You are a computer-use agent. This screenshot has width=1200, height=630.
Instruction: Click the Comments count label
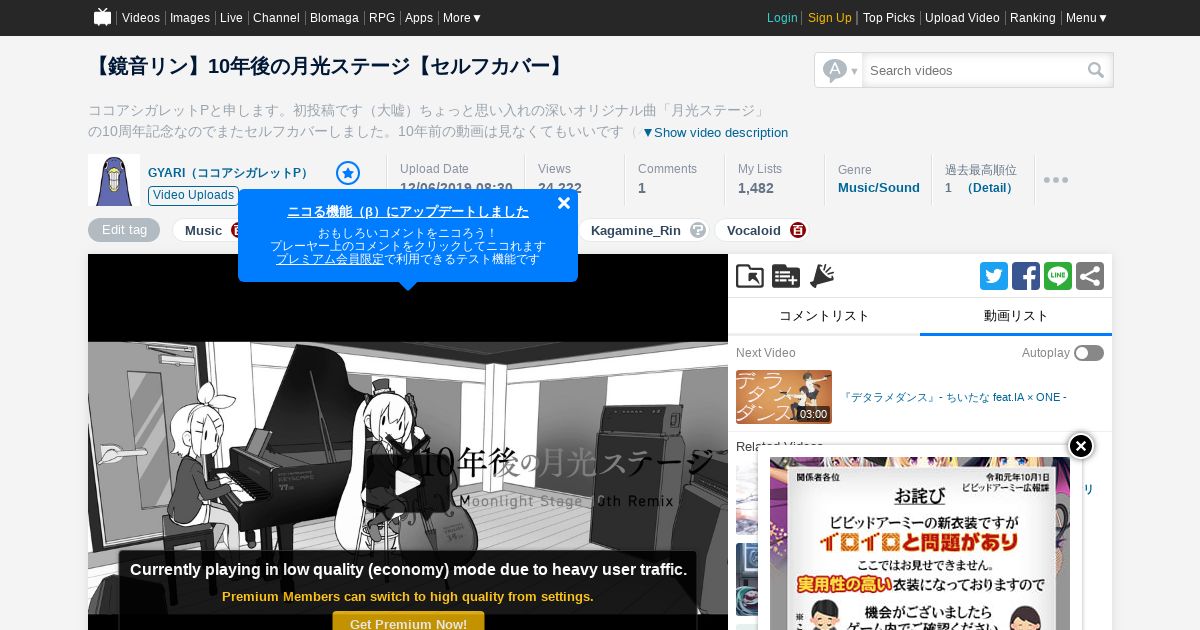(667, 169)
